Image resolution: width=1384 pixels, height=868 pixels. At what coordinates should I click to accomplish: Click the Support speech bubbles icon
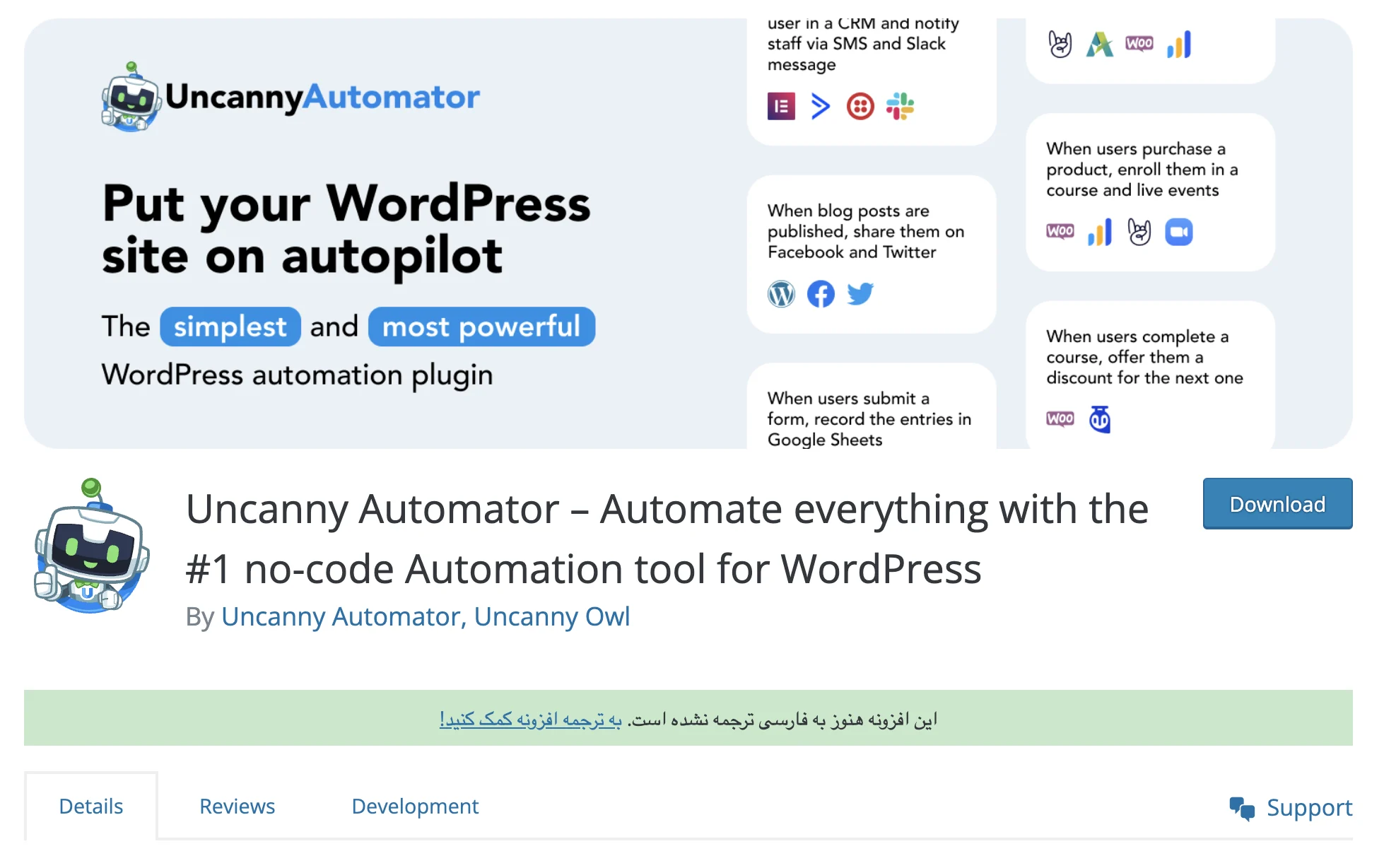[x=1242, y=808]
